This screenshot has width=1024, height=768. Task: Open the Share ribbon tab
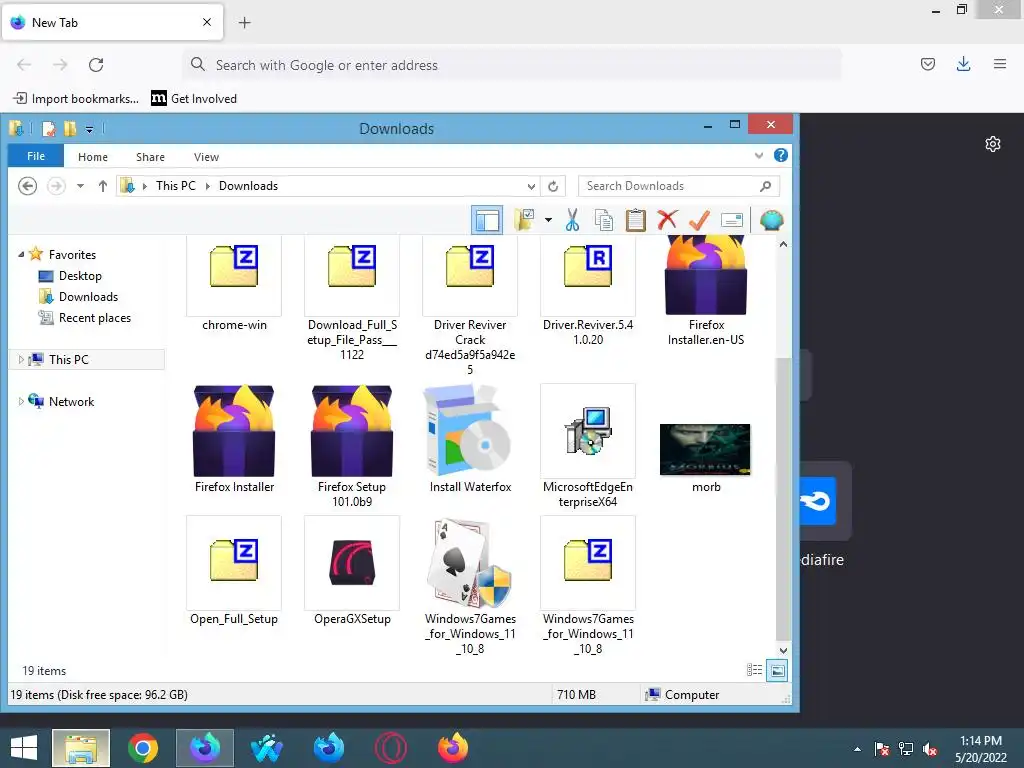[x=150, y=157]
